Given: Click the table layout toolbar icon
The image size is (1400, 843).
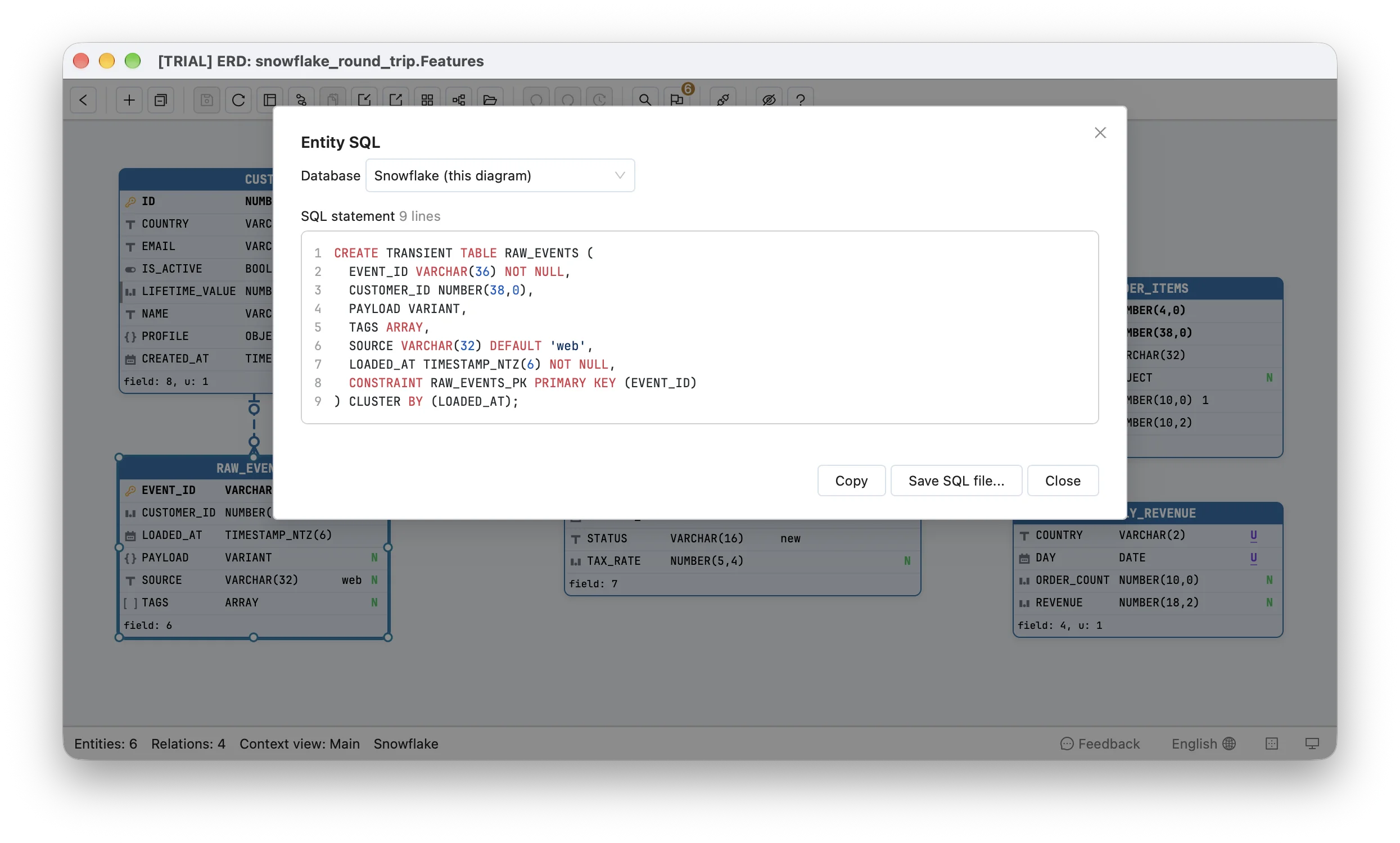Looking at the screenshot, I should 270,100.
